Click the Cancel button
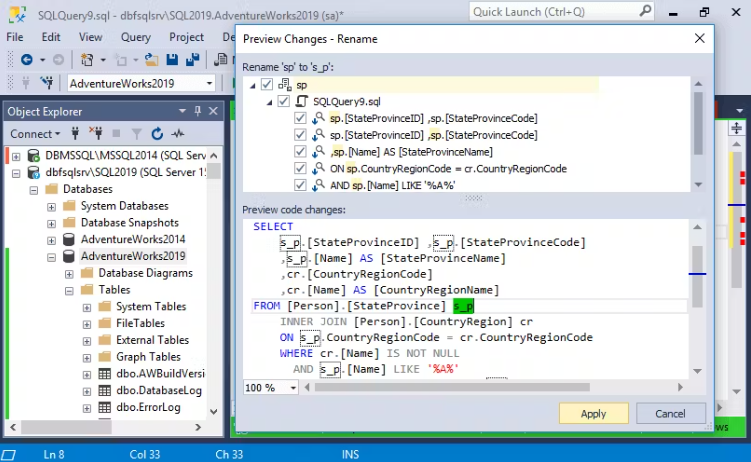751x462 pixels. [670, 414]
